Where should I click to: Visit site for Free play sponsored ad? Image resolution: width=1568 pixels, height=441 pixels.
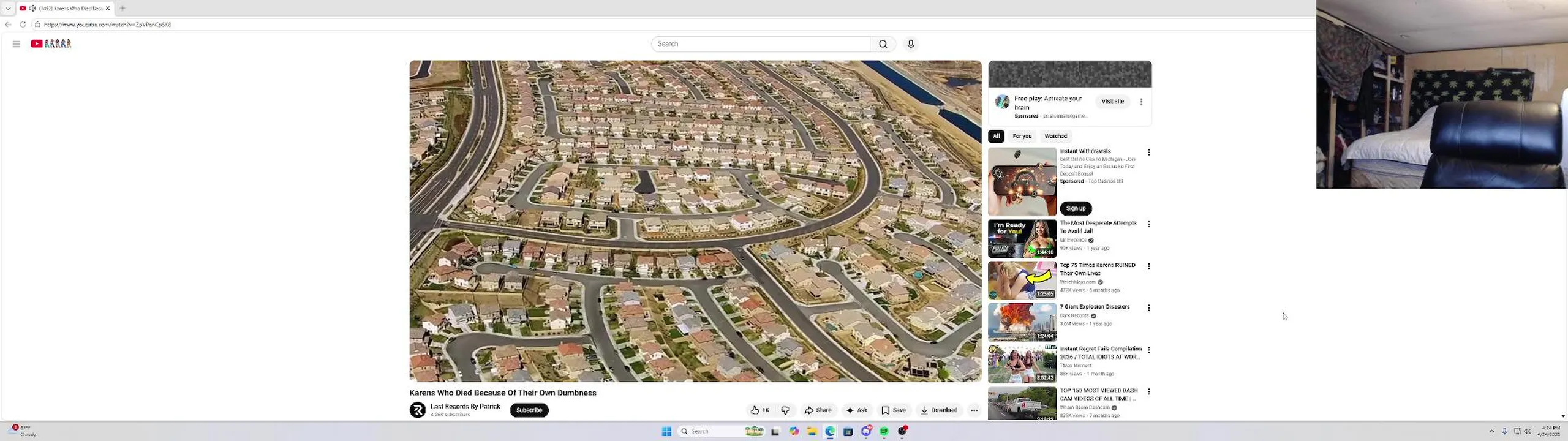pos(1113,102)
